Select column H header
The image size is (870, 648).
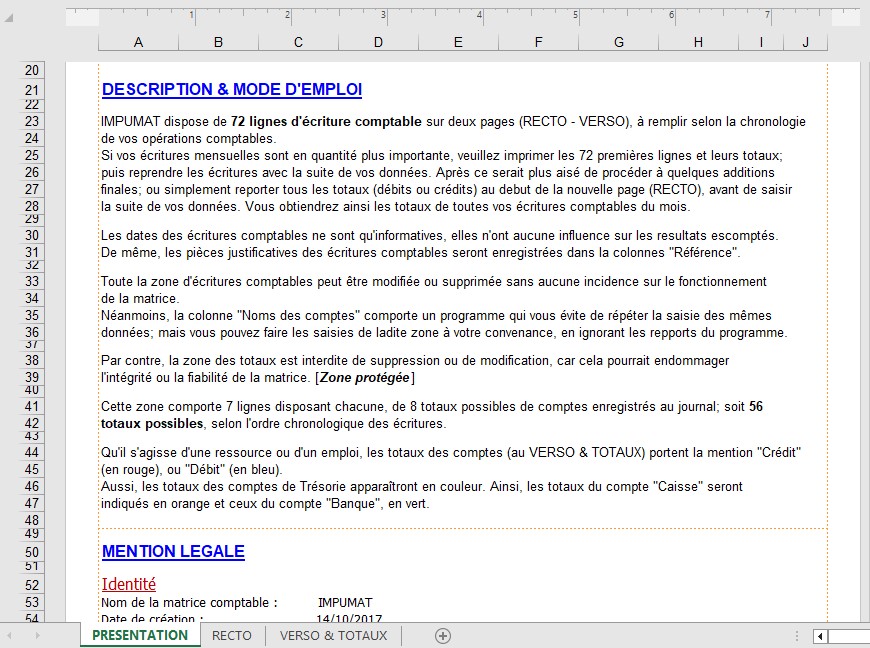tap(699, 42)
